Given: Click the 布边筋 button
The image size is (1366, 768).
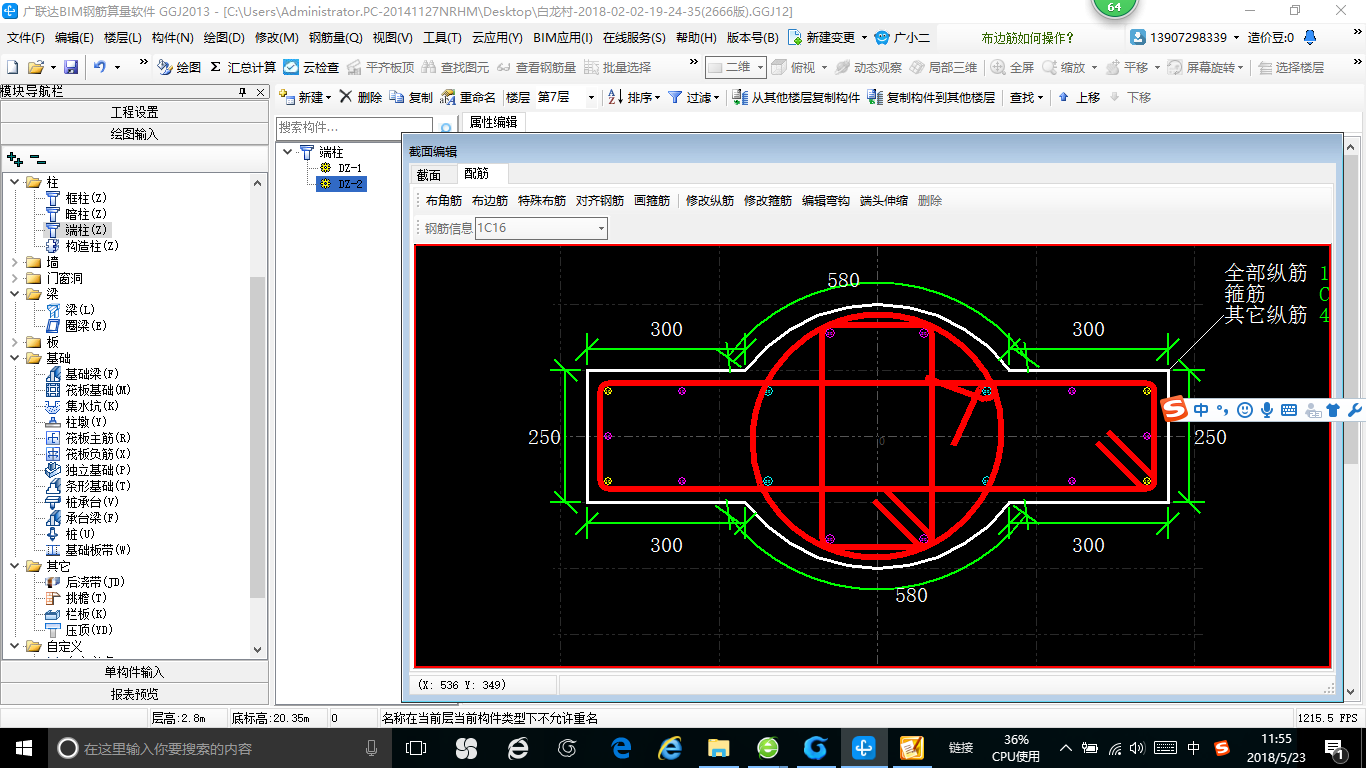Looking at the screenshot, I should click(x=490, y=201).
